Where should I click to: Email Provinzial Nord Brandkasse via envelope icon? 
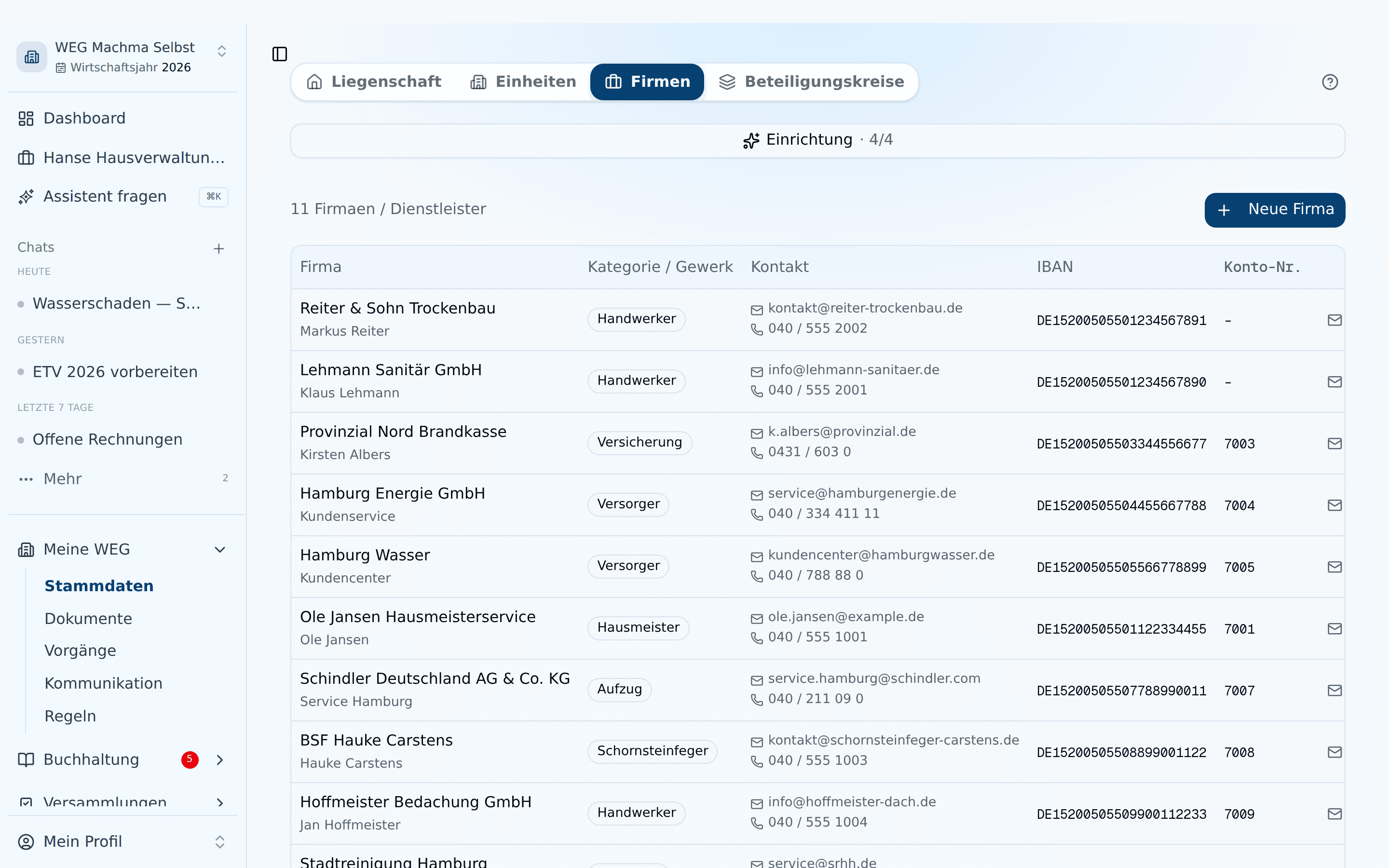pyautogui.click(x=1335, y=443)
